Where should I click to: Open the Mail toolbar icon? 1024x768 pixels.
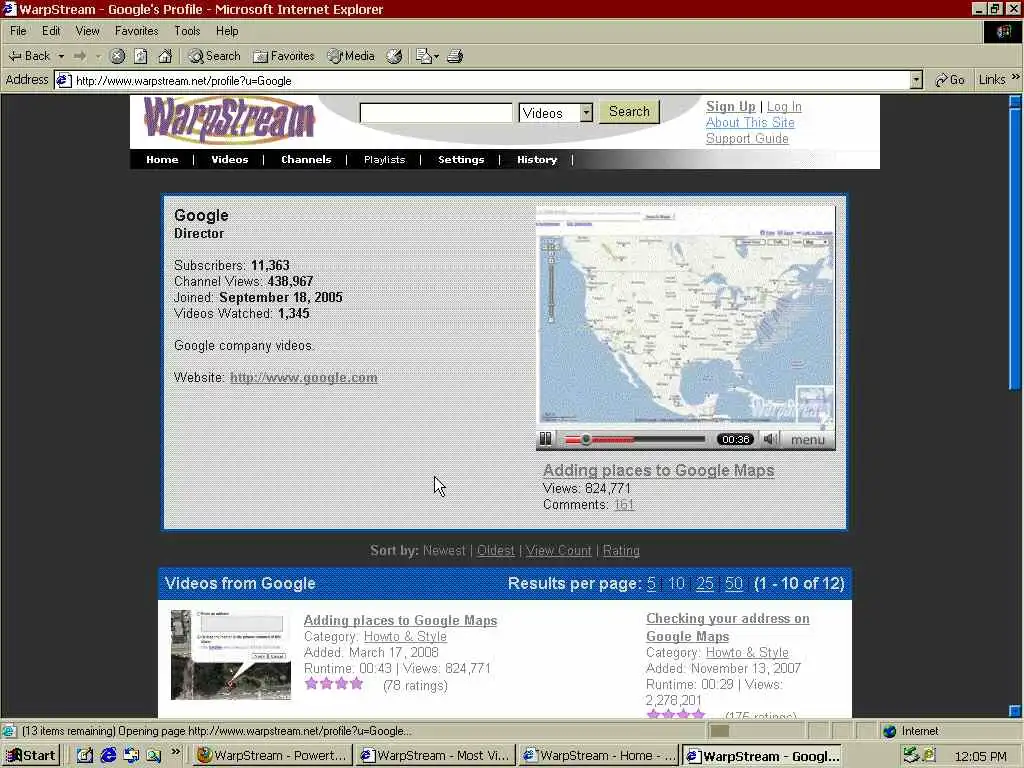426,56
